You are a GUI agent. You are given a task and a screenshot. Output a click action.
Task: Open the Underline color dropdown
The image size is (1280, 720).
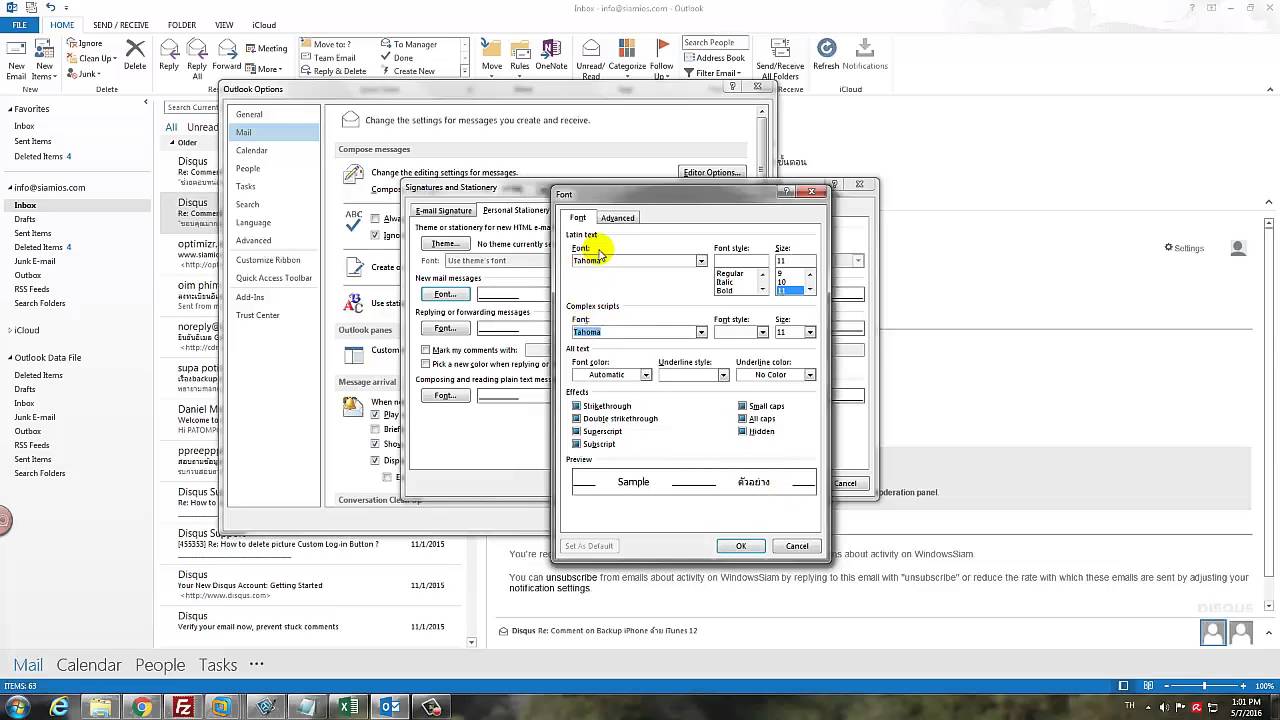[x=810, y=375]
